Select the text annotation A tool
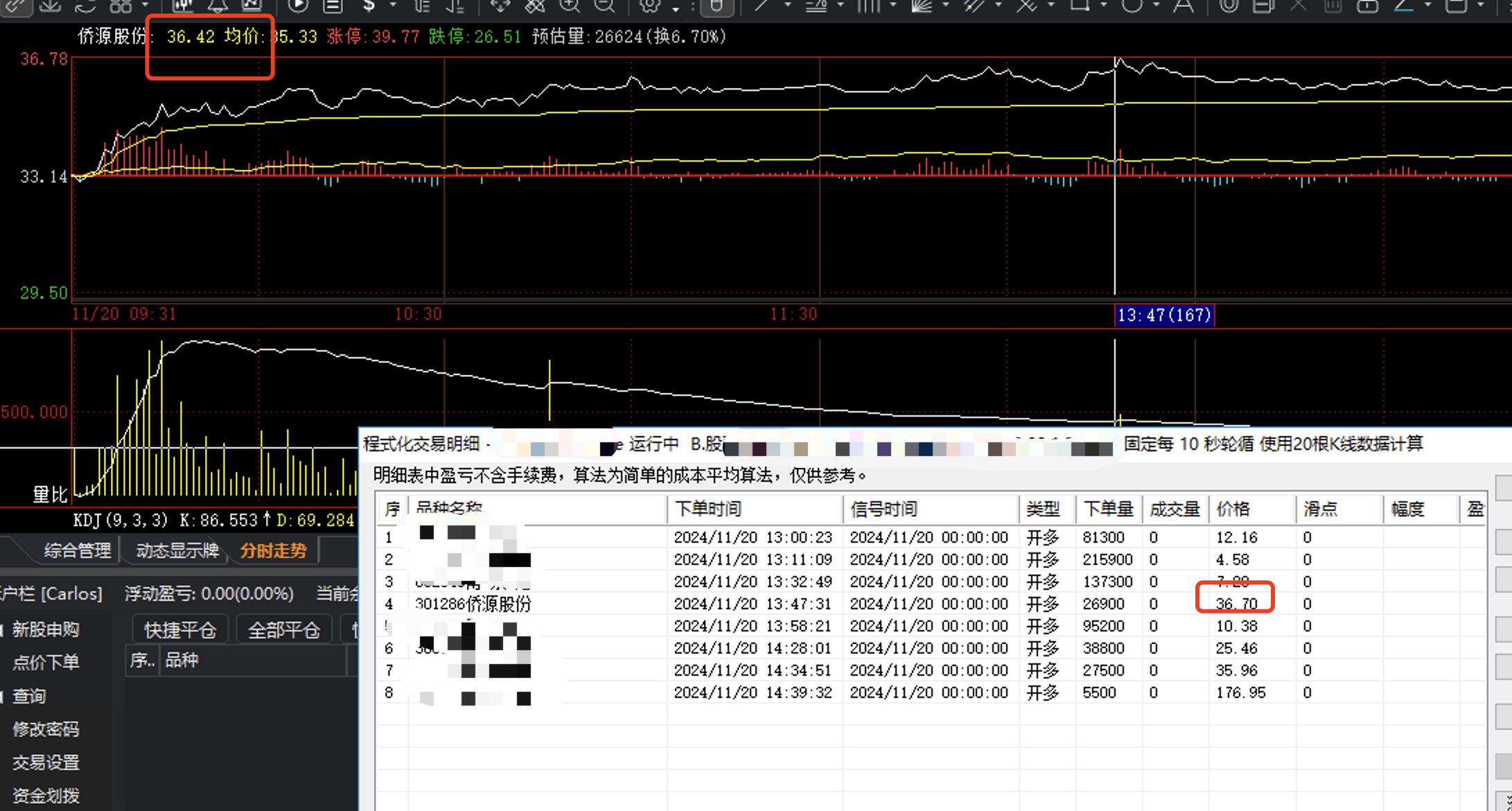Screen dimensions: 1512x811 [1183, 6]
